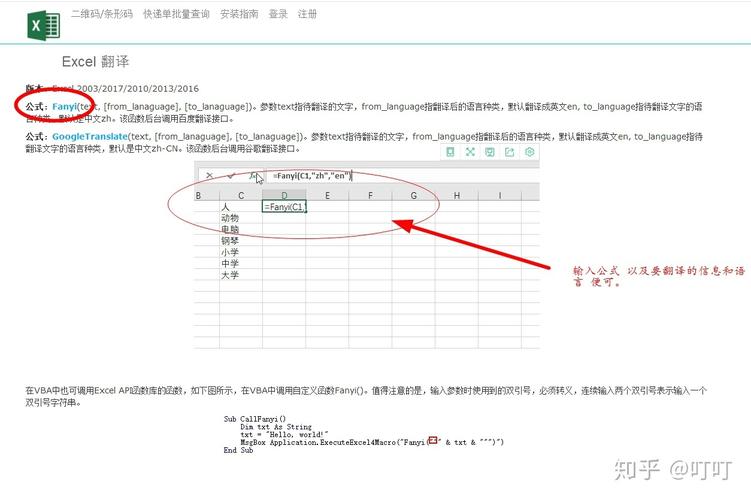Open the 快递单批量查询 navigation item
The image size is (751, 500).
pyautogui.click(x=176, y=14)
